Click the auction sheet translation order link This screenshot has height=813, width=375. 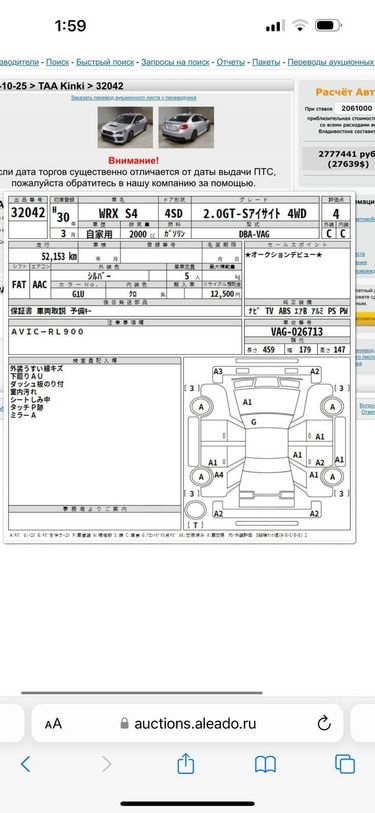pyautogui.click(x=134, y=97)
